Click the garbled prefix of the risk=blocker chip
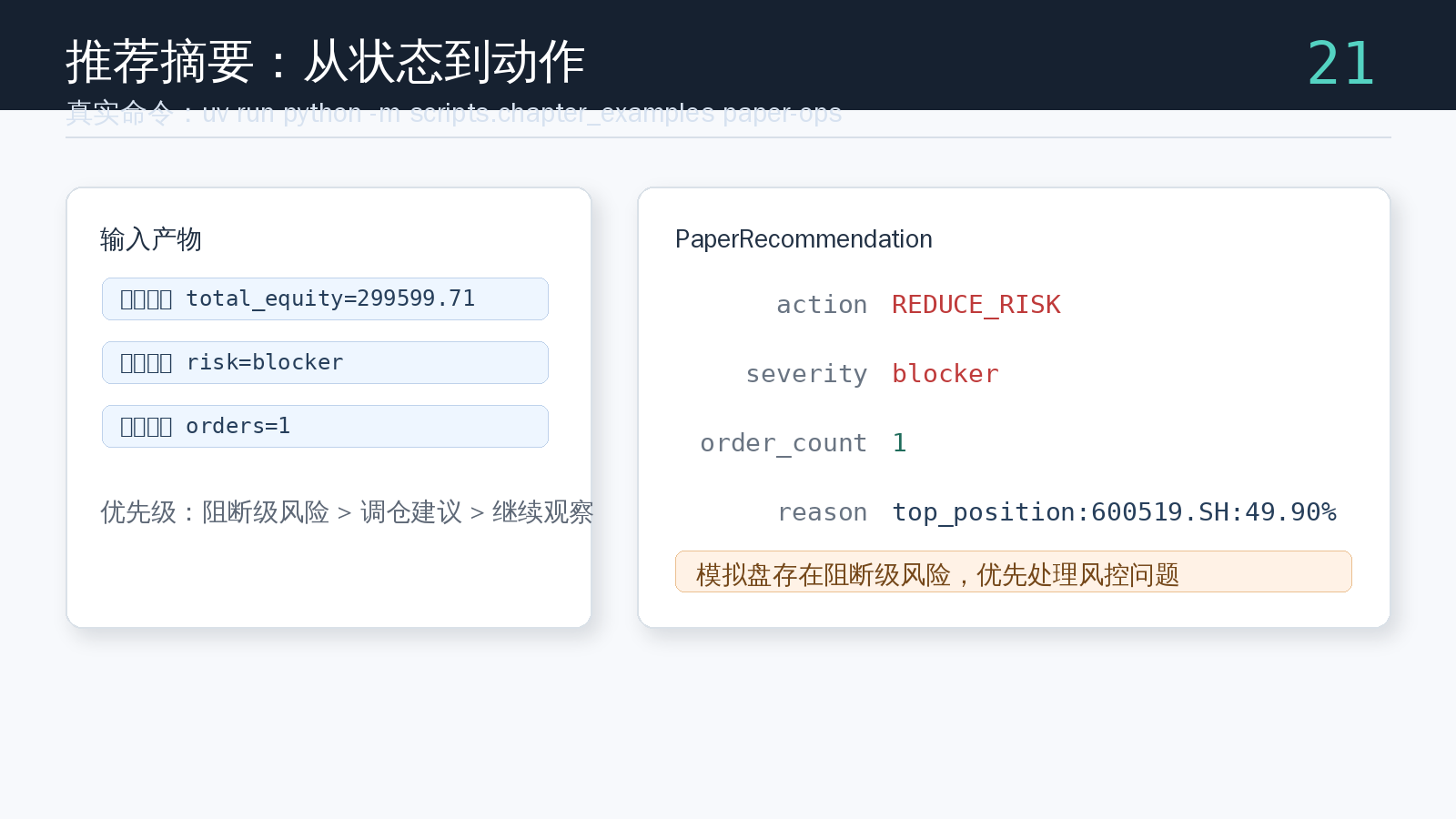This screenshot has height=819, width=1456. pos(147,363)
